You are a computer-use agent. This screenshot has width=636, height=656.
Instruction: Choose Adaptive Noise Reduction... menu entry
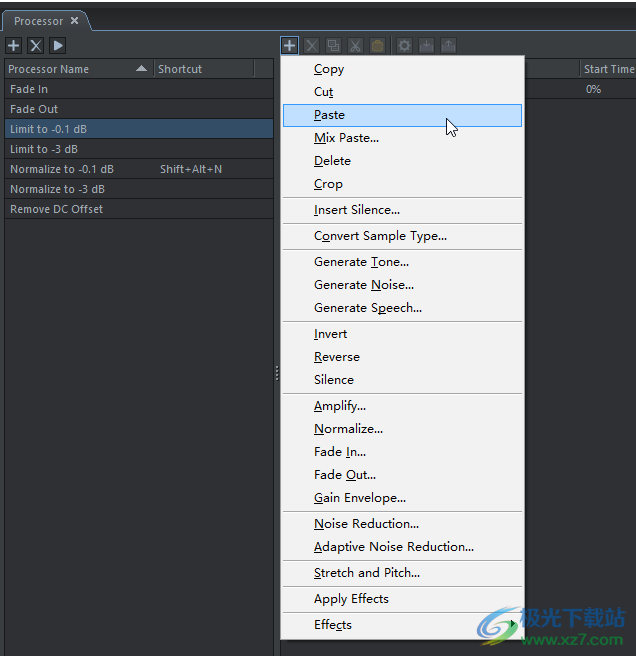tap(403, 547)
